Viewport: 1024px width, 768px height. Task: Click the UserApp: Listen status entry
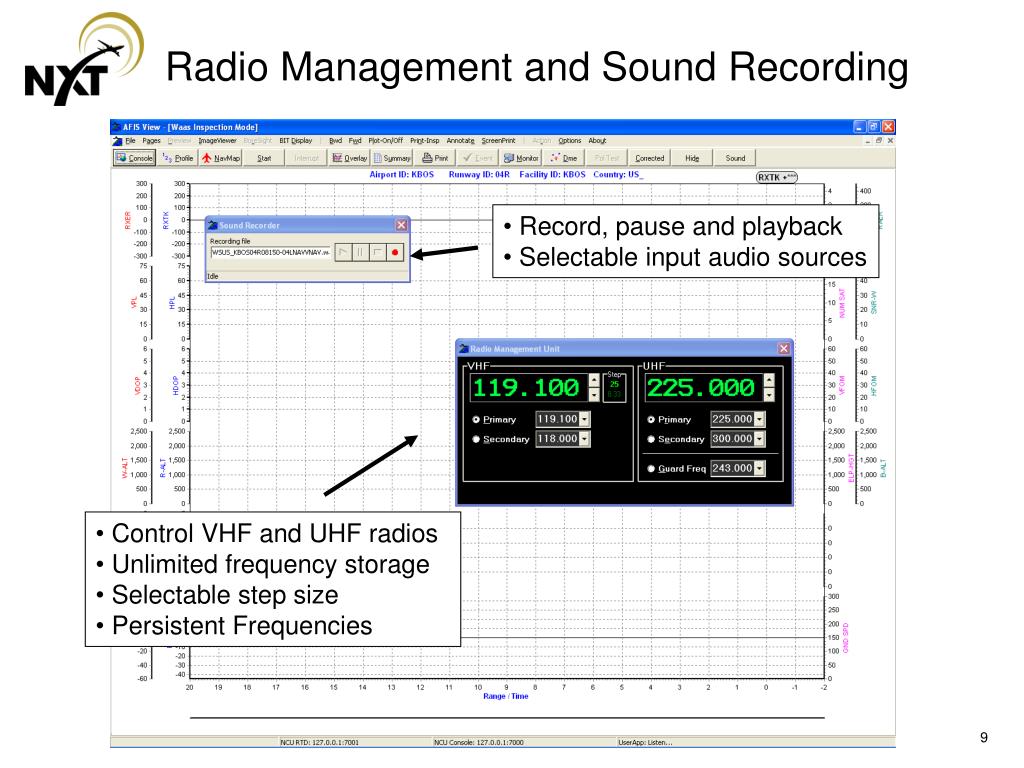click(645, 743)
